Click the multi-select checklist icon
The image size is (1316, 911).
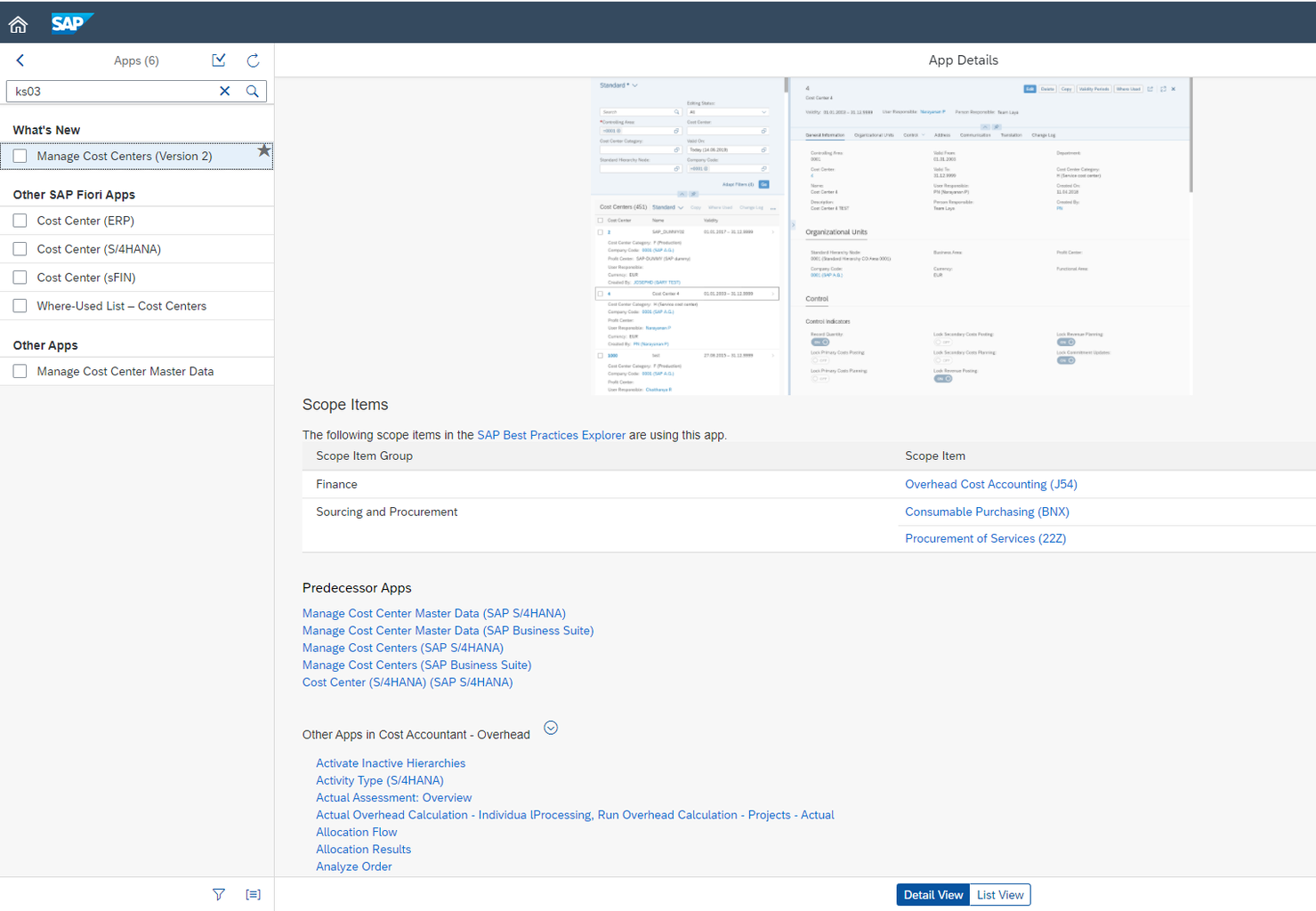[x=219, y=60]
